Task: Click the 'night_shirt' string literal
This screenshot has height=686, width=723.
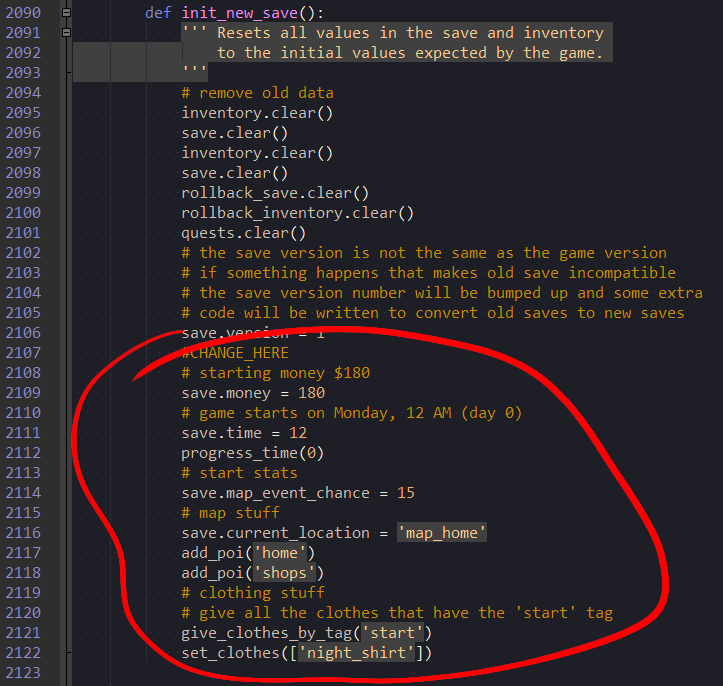Action: [x=356, y=653]
